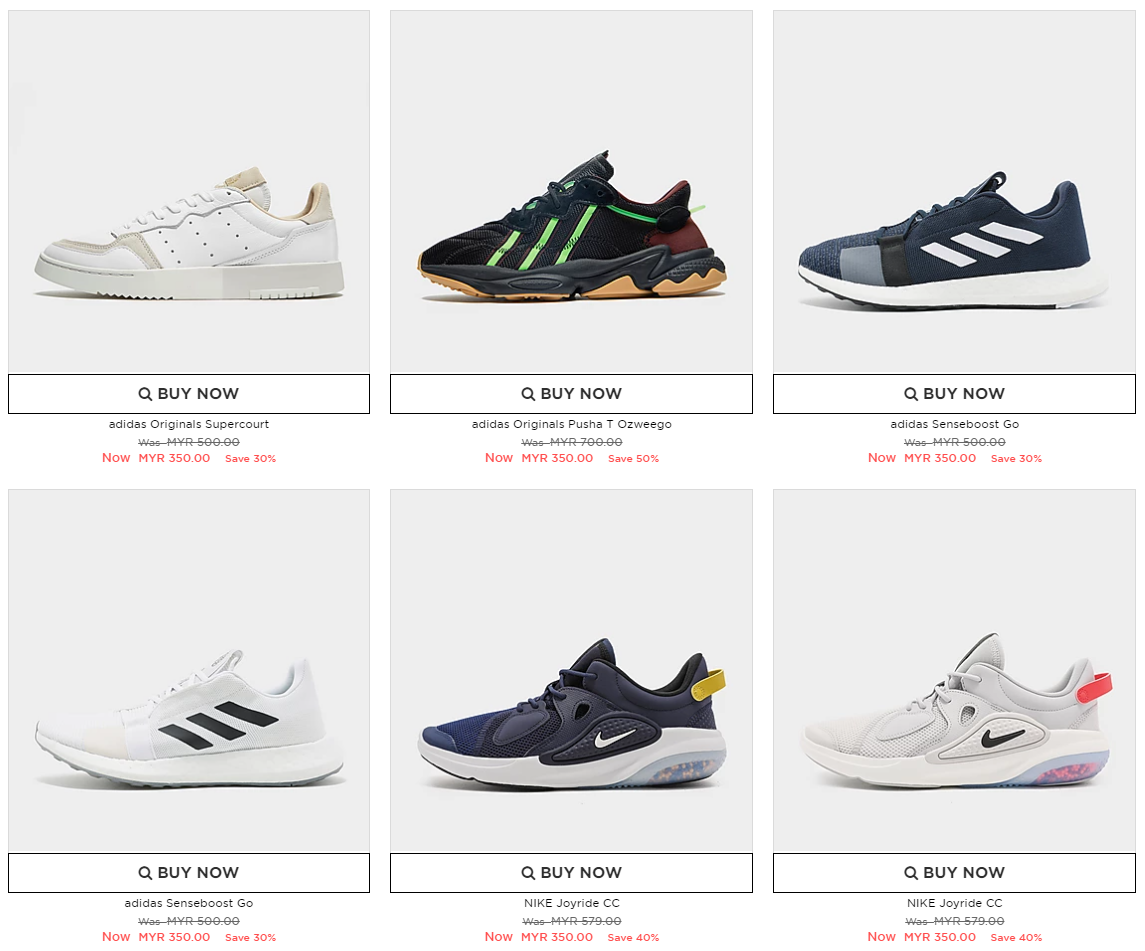Select the adidas Originals Pusha T Ozweego title
Screen dimensions: 1145x951
(571, 424)
